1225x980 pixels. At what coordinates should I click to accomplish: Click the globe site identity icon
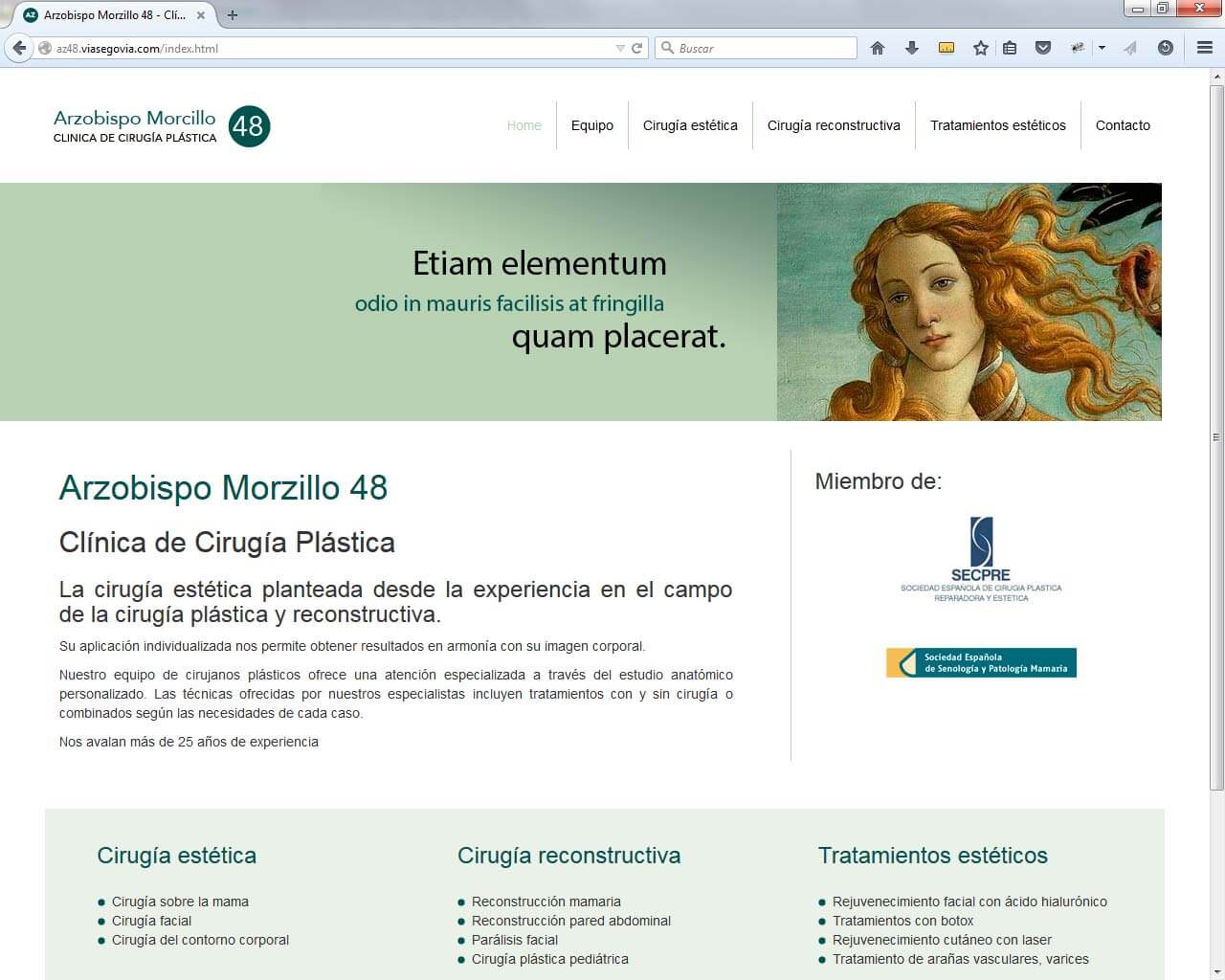coord(45,48)
